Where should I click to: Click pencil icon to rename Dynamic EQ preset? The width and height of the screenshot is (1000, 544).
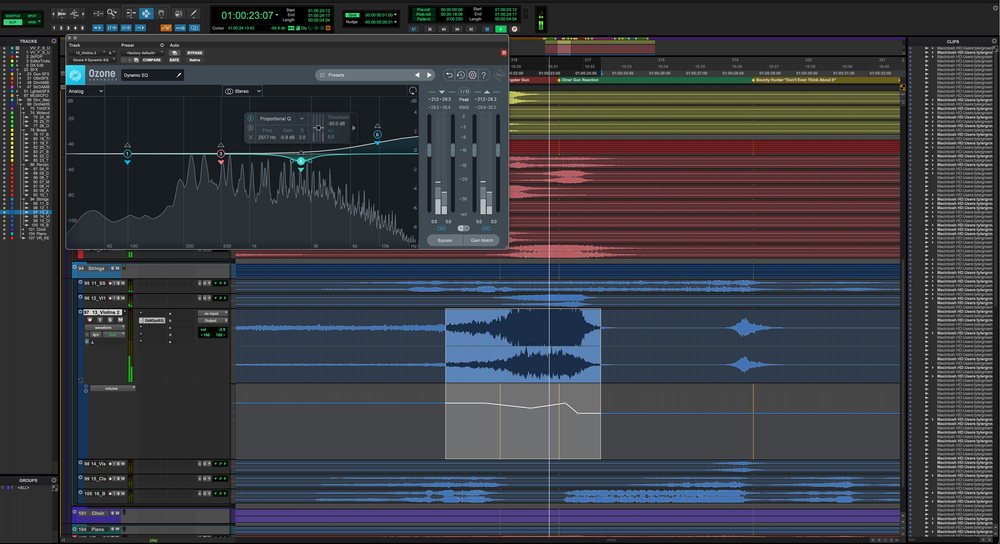coord(179,75)
